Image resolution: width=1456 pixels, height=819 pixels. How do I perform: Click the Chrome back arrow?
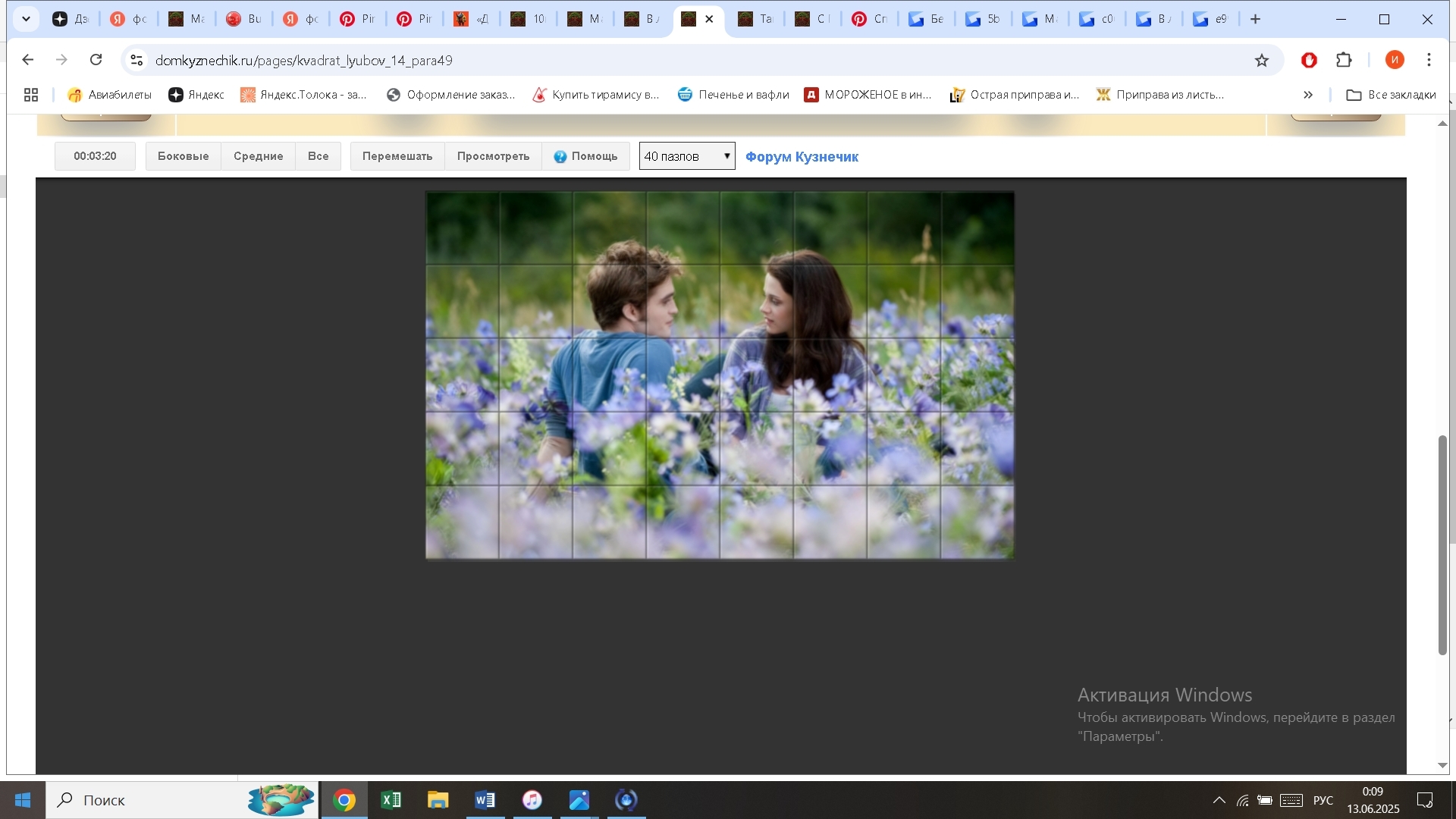point(28,60)
